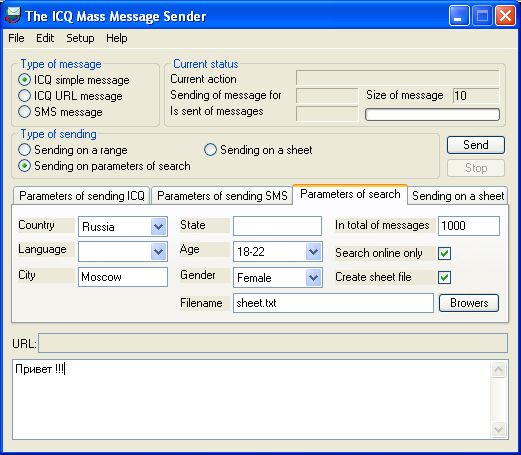Switch to Parameters of sending ICQ tab
Image resolution: width=521 pixels, height=455 pixels.
tap(82, 196)
